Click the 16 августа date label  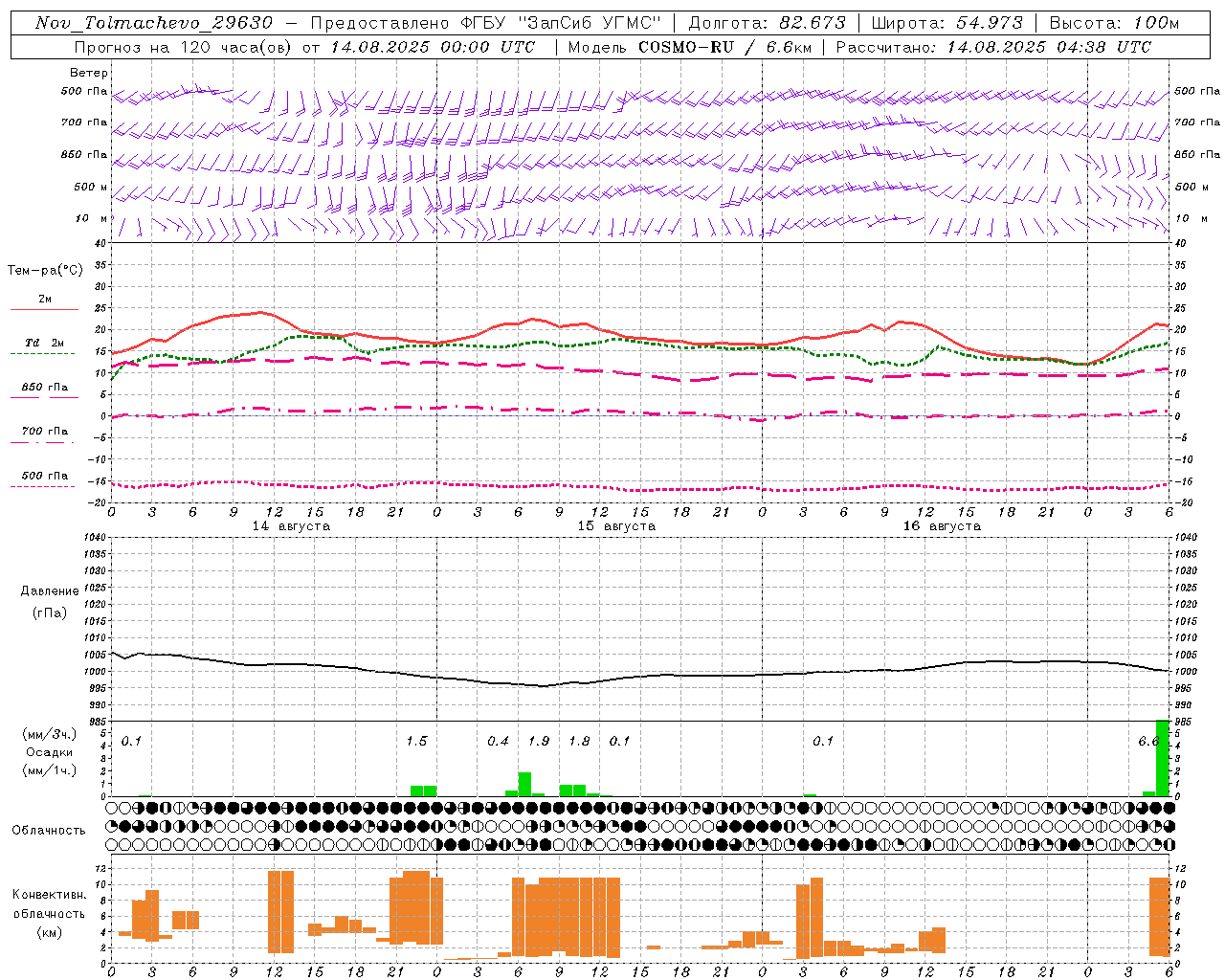point(942,526)
